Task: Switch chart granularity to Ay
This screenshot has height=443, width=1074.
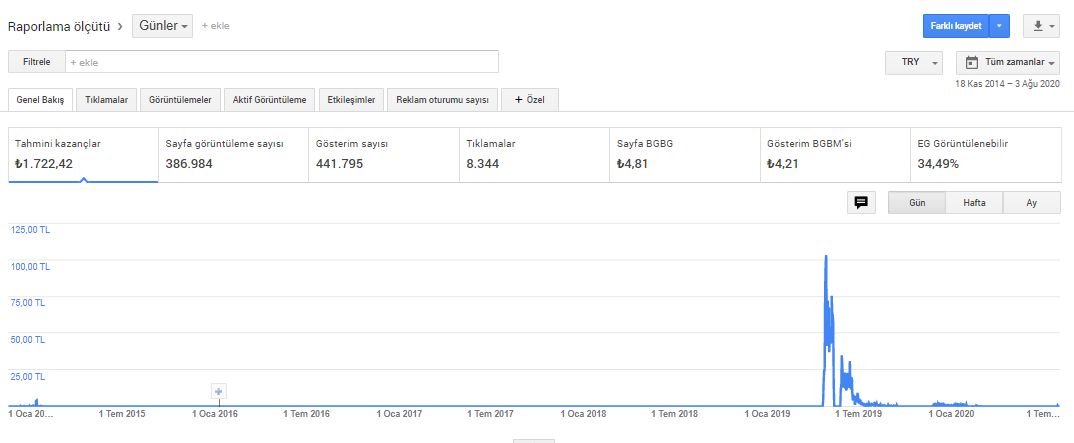Action: (x=1031, y=203)
